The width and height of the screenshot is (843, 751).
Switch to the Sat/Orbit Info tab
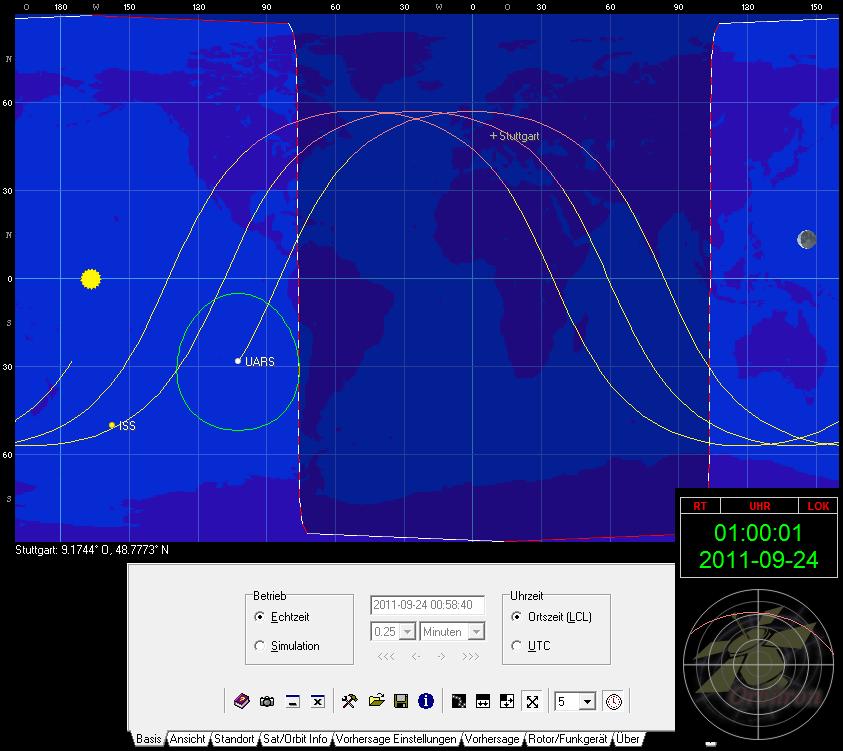(x=295, y=739)
